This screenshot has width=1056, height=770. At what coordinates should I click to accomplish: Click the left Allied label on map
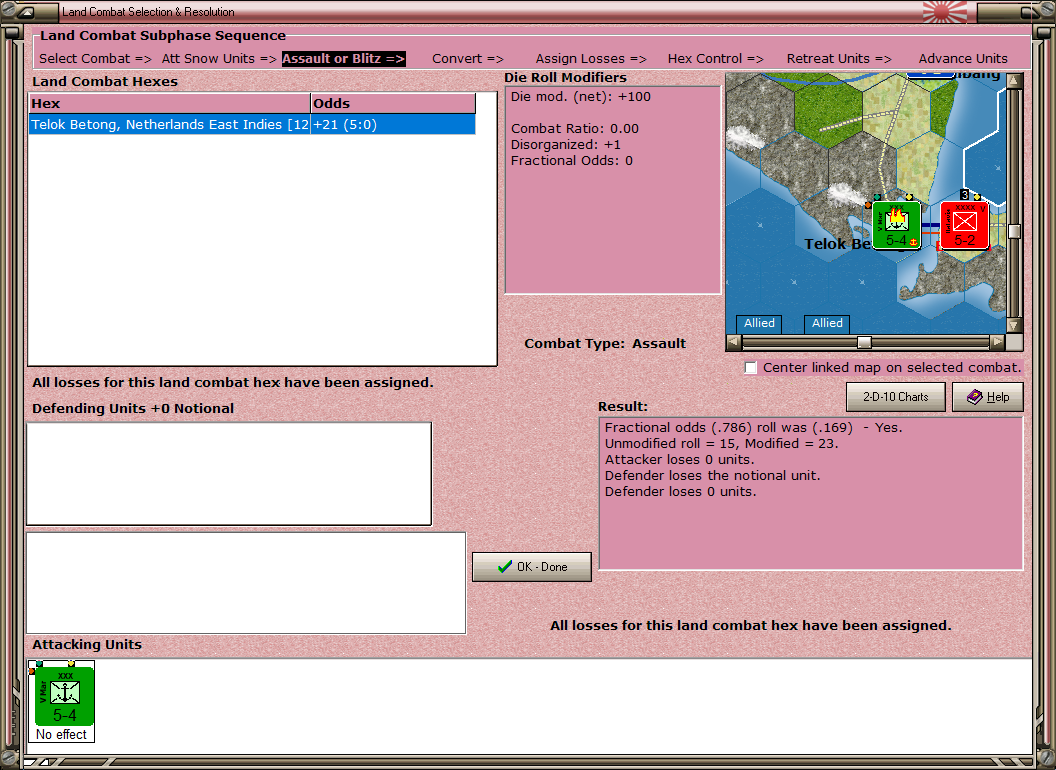[759, 323]
